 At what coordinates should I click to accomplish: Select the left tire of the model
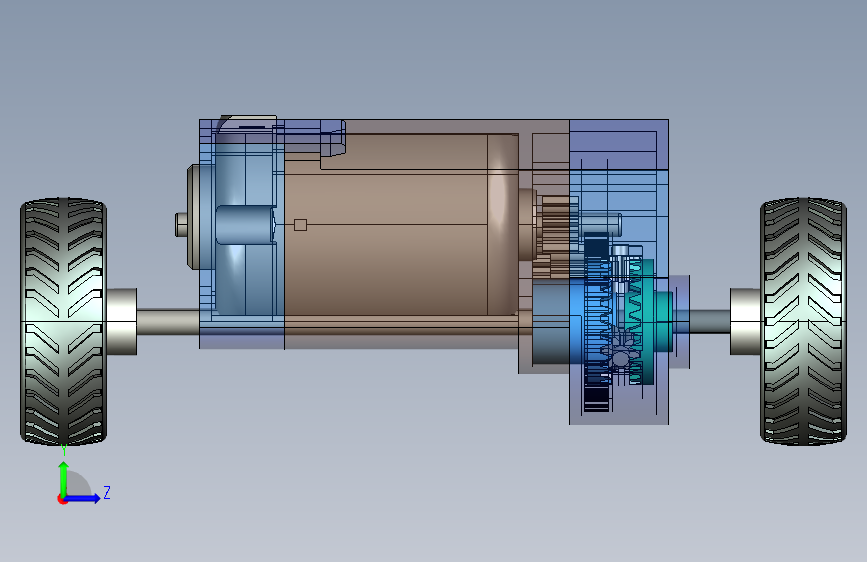tap(63, 321)
